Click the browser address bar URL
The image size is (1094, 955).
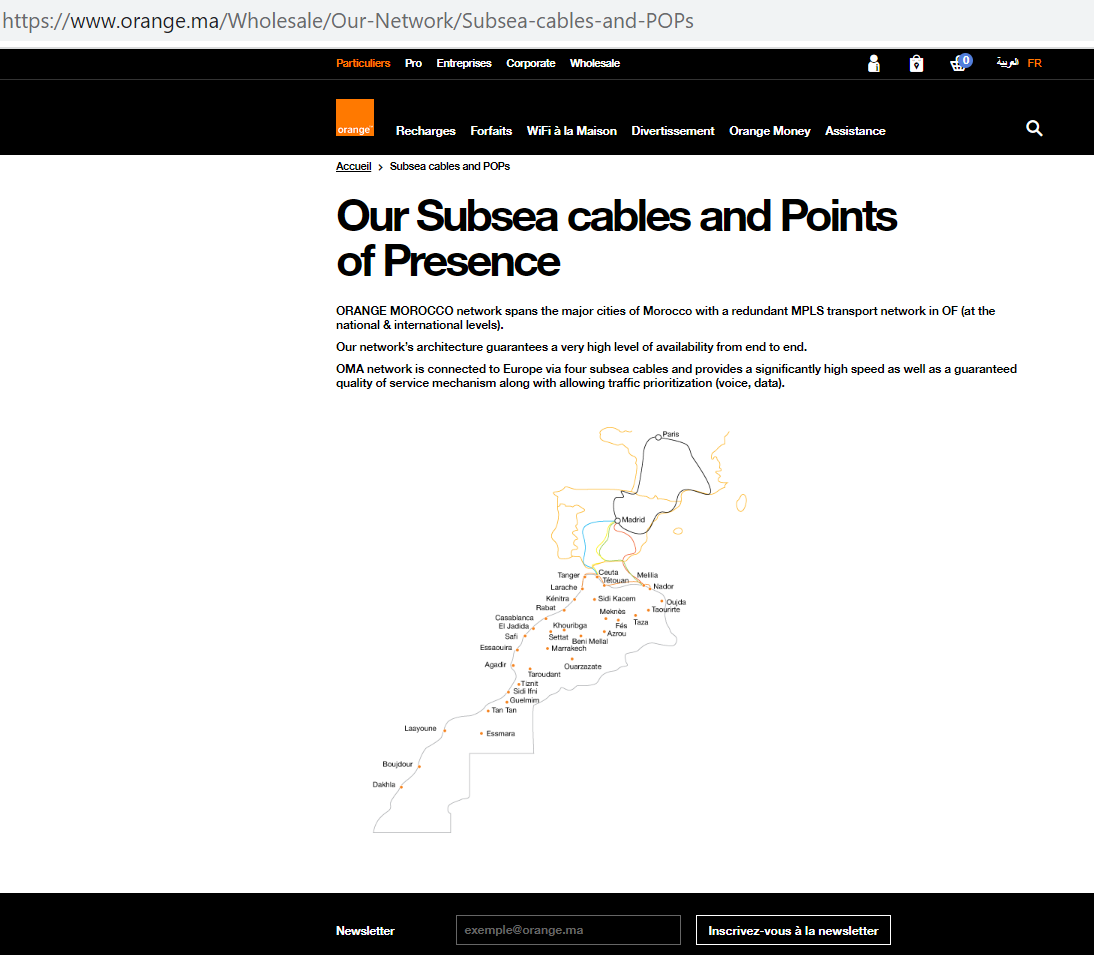[x=348, y=21]
